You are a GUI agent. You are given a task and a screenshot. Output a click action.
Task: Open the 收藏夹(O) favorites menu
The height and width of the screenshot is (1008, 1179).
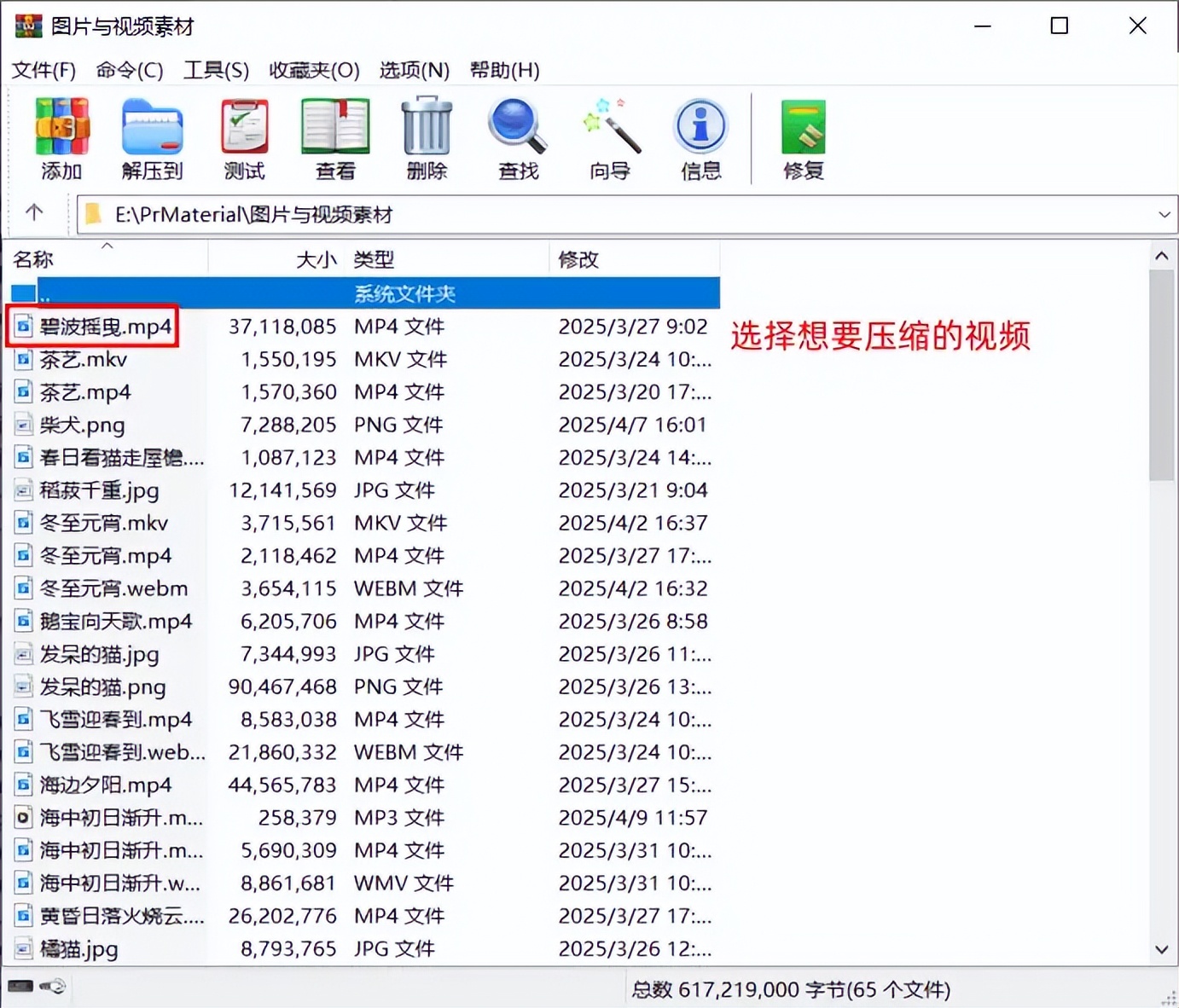[x=314, y=70]
